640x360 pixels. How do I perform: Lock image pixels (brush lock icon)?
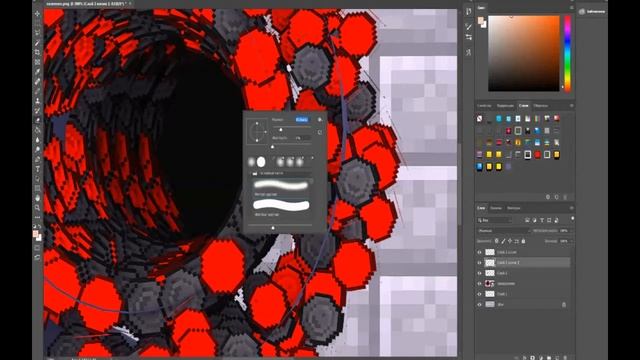(503, 241)
